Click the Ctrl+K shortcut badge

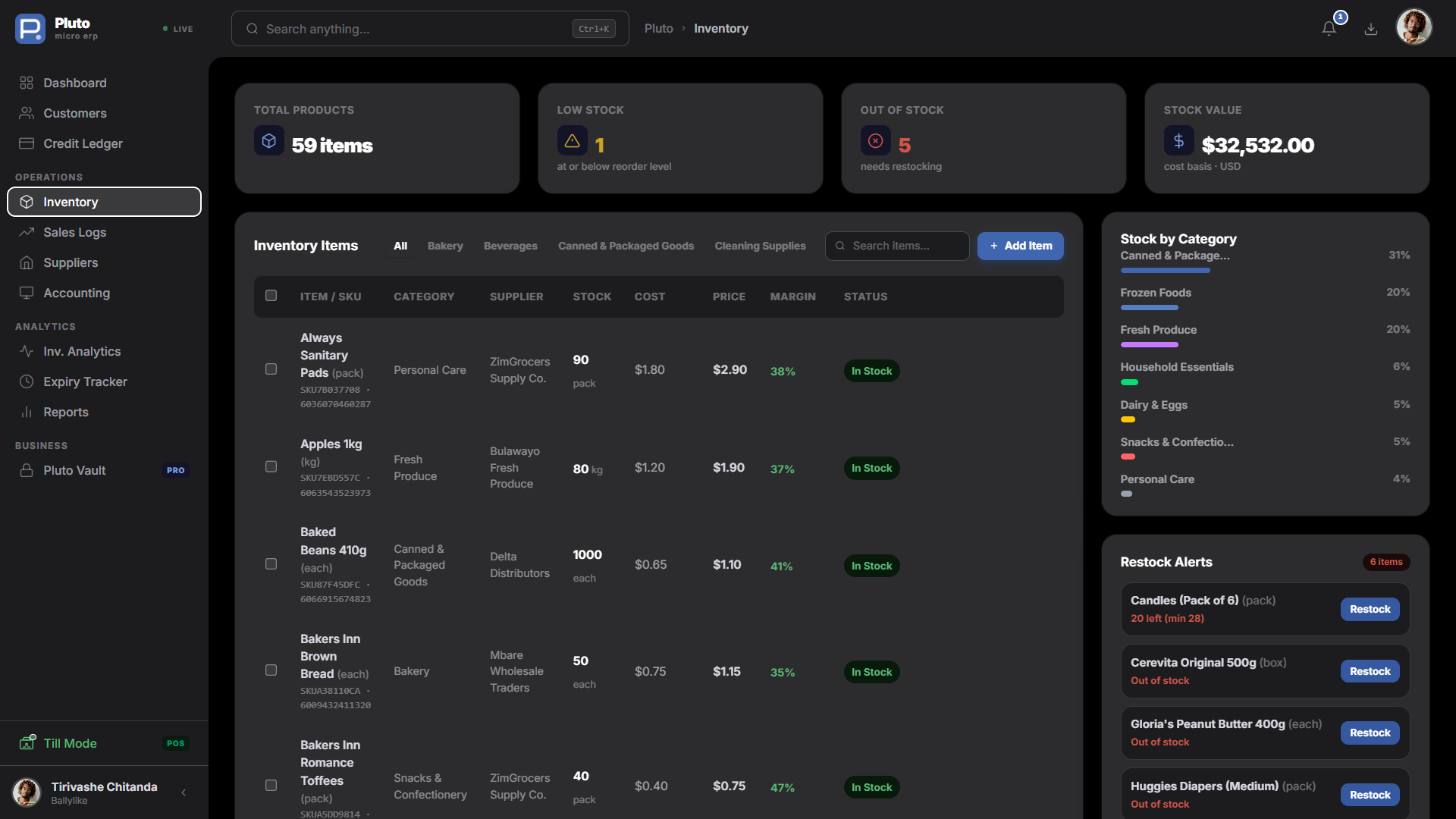594,29
